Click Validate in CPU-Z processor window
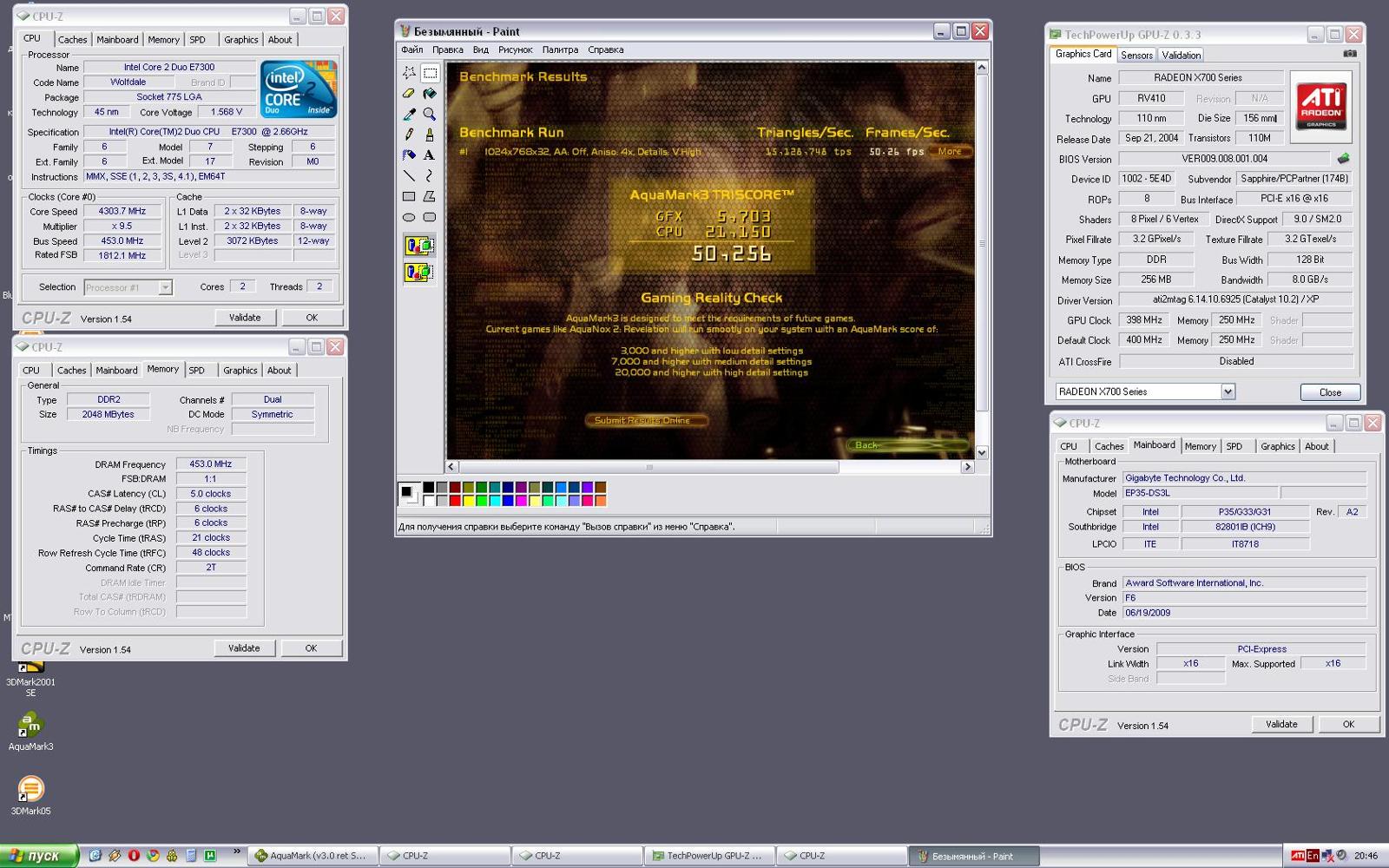The width and height of the screenshot is (1389, 868). click(245, 317)
